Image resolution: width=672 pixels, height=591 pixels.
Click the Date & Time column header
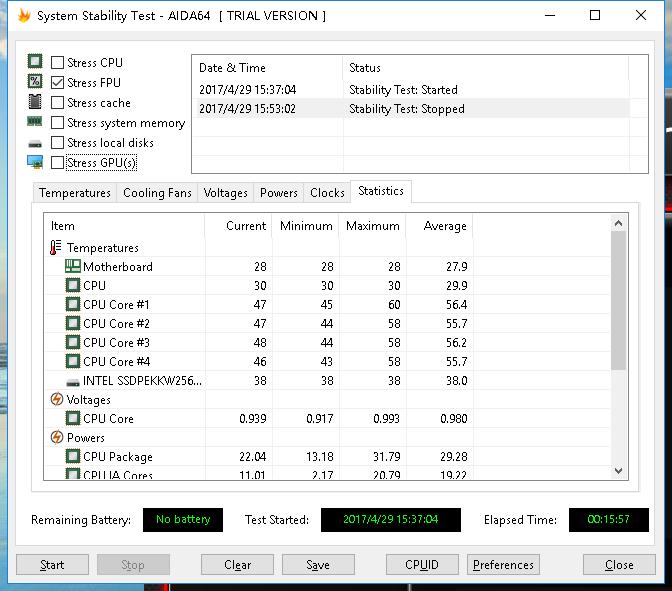(x=267, y=67)
